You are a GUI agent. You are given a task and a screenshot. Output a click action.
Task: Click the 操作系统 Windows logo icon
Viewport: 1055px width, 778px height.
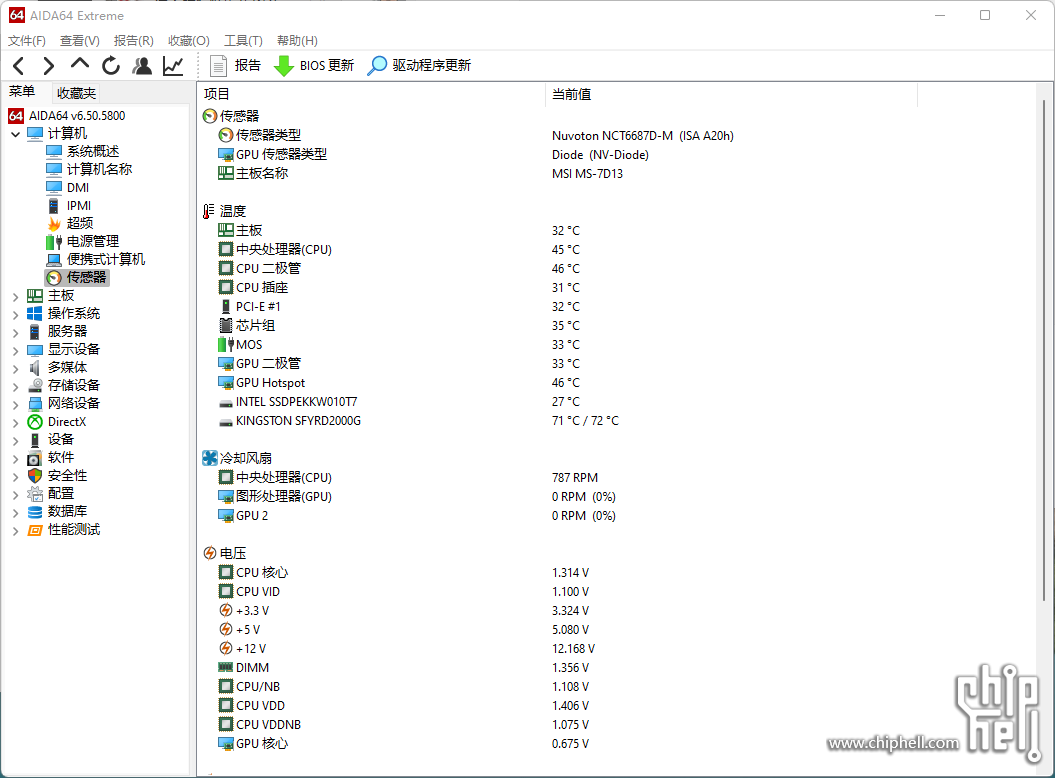click(35, 314)
